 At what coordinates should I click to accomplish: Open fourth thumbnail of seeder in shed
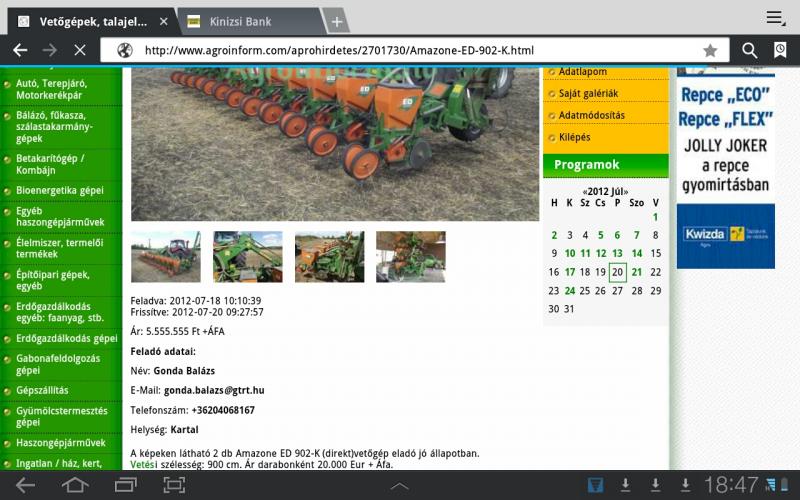pos(411,257)
